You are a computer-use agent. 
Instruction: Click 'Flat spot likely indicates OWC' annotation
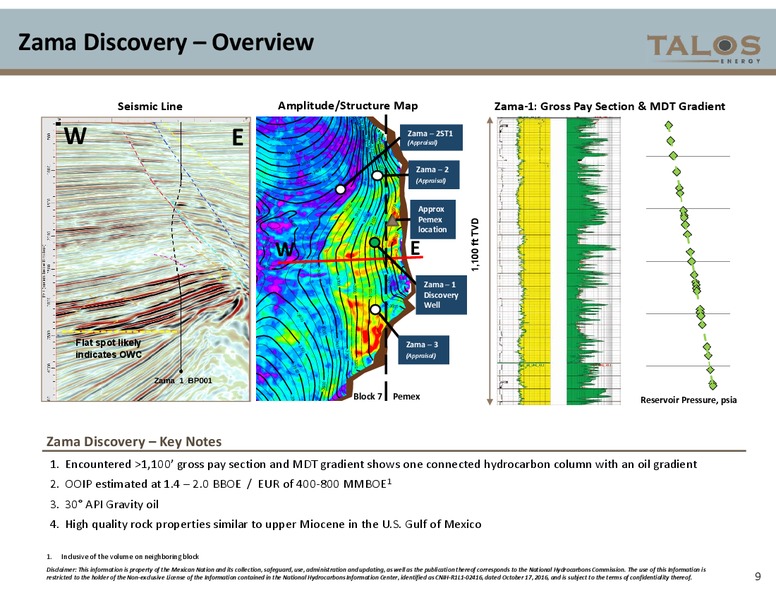coord(108,349)
